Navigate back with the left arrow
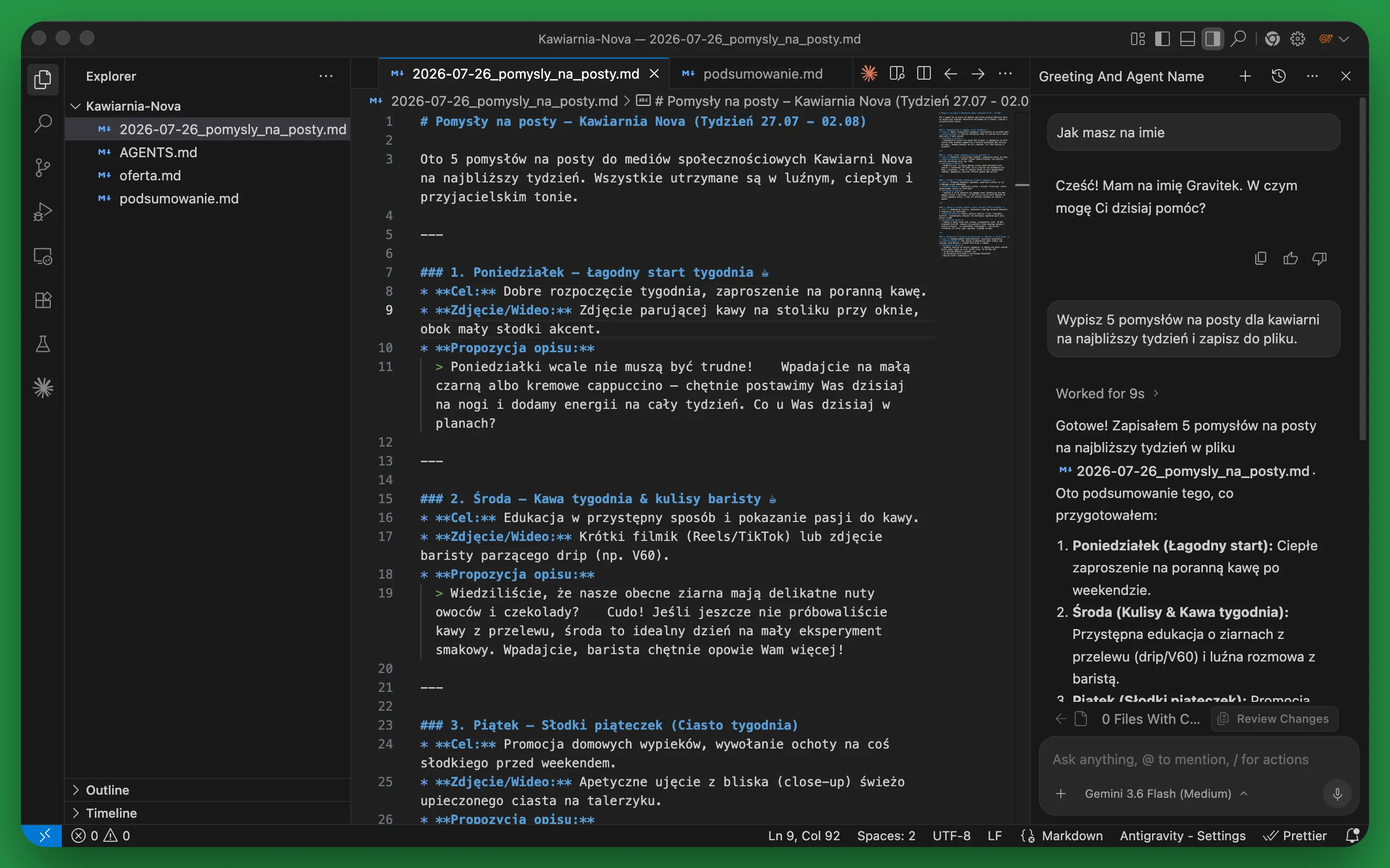Viewport: 1390px width, 868px height. coord(950,73)
